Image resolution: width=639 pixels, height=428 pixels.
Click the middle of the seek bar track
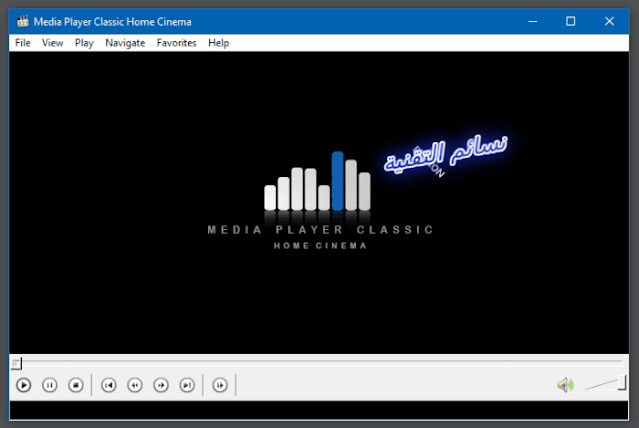pos(319,362)
